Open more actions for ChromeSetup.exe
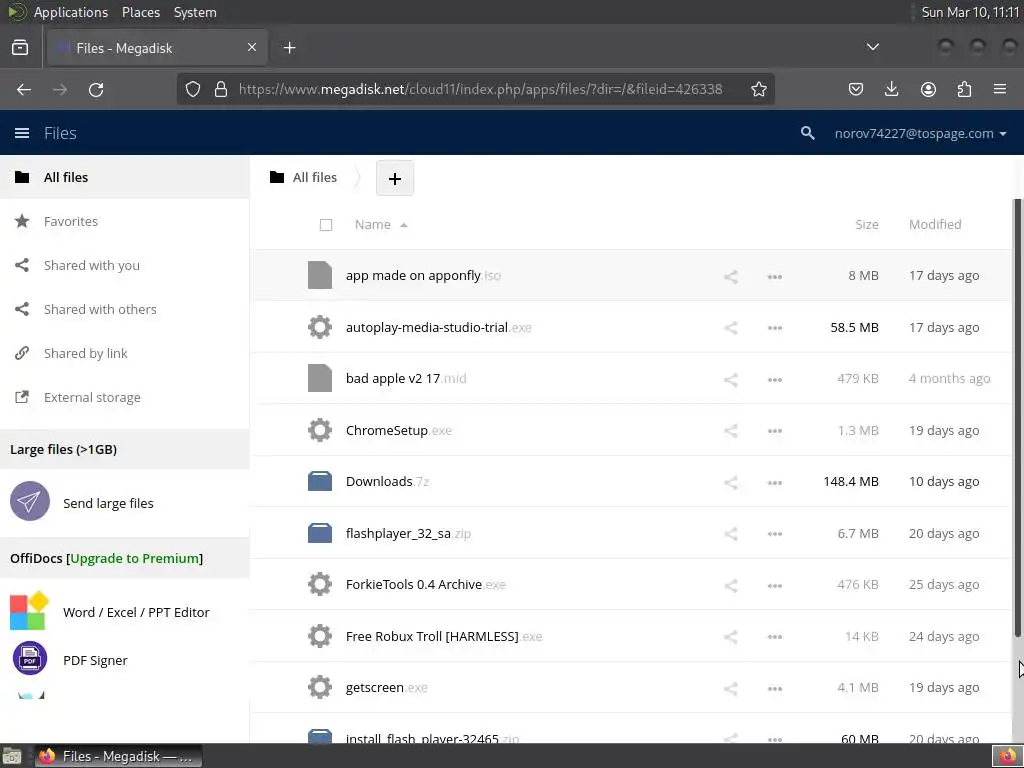Screen dimensions: 1024x768 tap(775, 431)
